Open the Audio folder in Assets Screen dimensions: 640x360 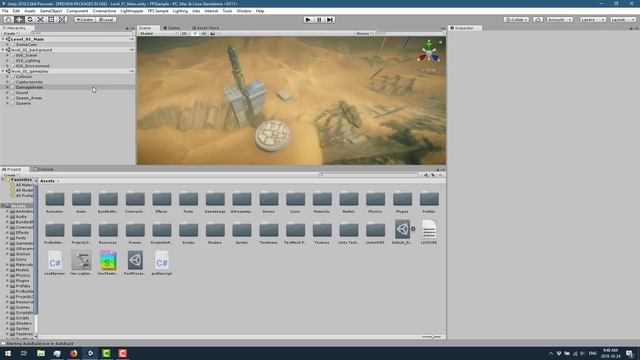point(81,202)
